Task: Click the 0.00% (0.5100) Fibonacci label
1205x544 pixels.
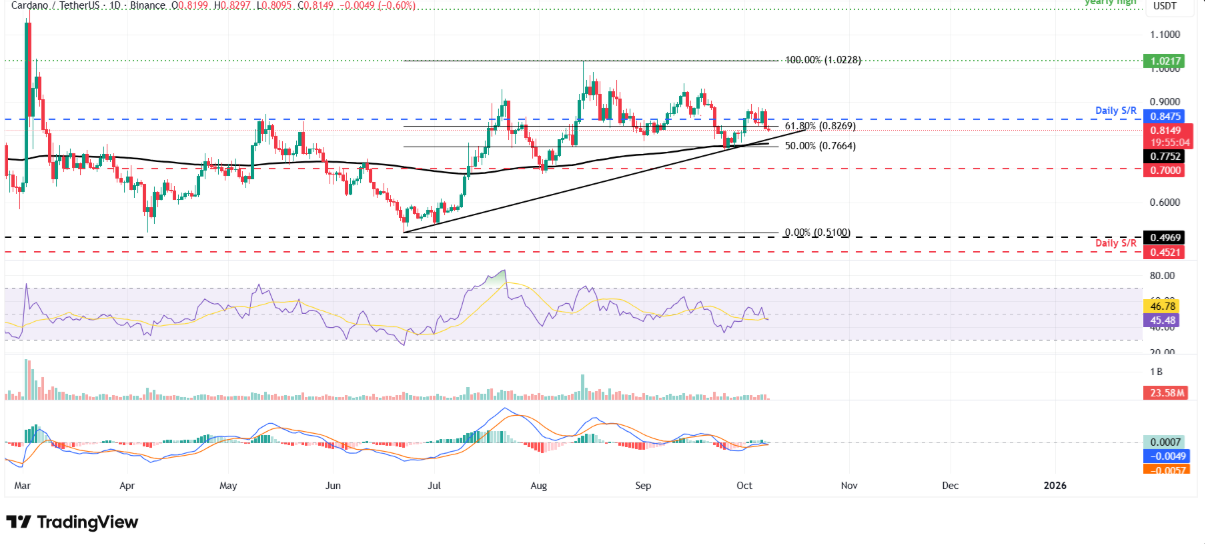Action: coord(818,233)
